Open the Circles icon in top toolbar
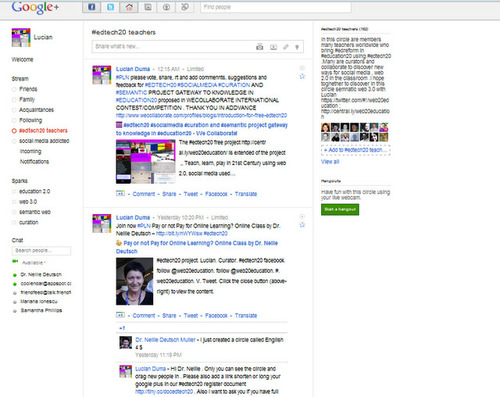Viewport: 500px width, 397px height. coord(185,7)
